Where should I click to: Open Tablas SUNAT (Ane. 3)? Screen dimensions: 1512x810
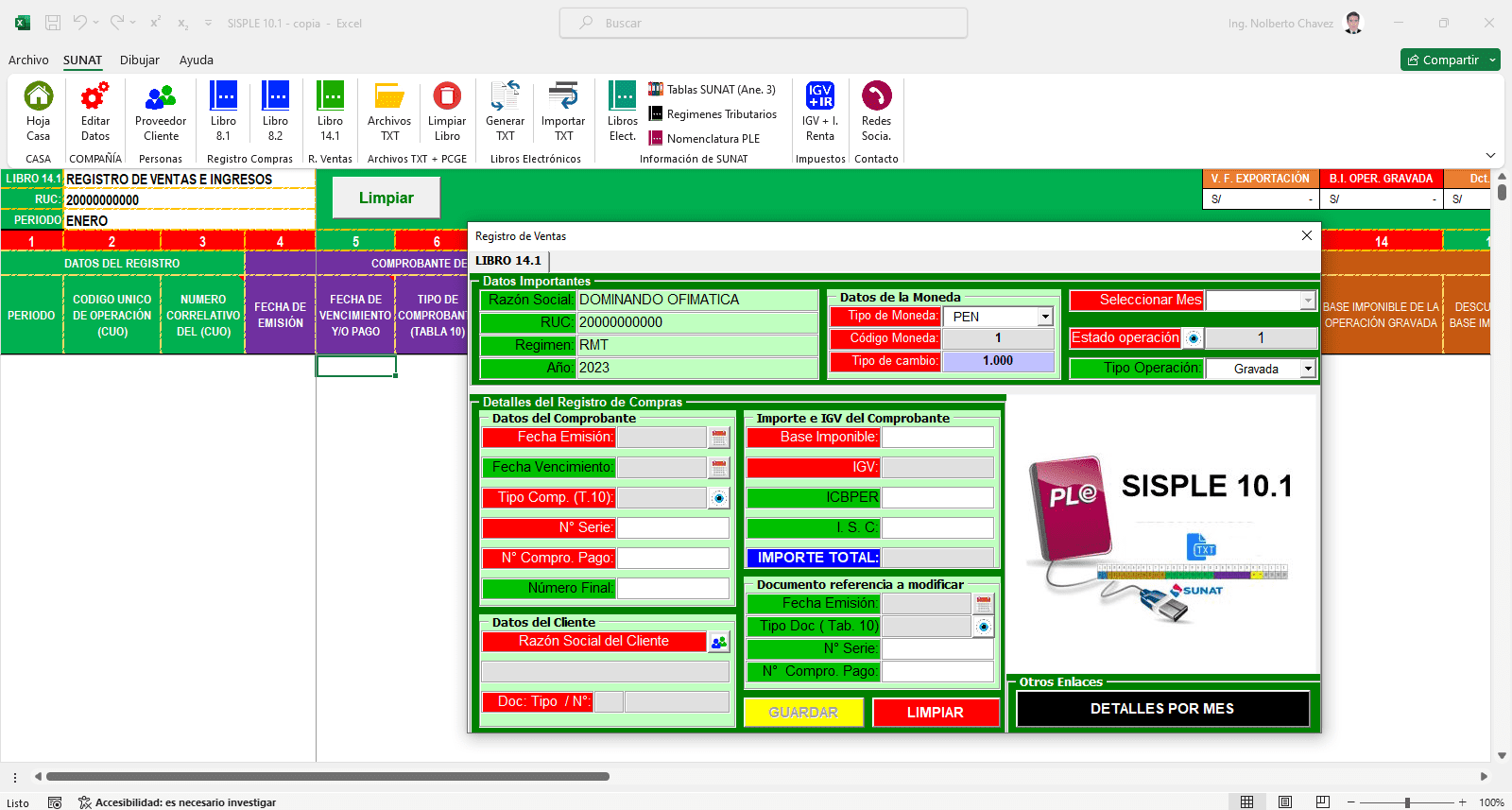coord(713,90)
